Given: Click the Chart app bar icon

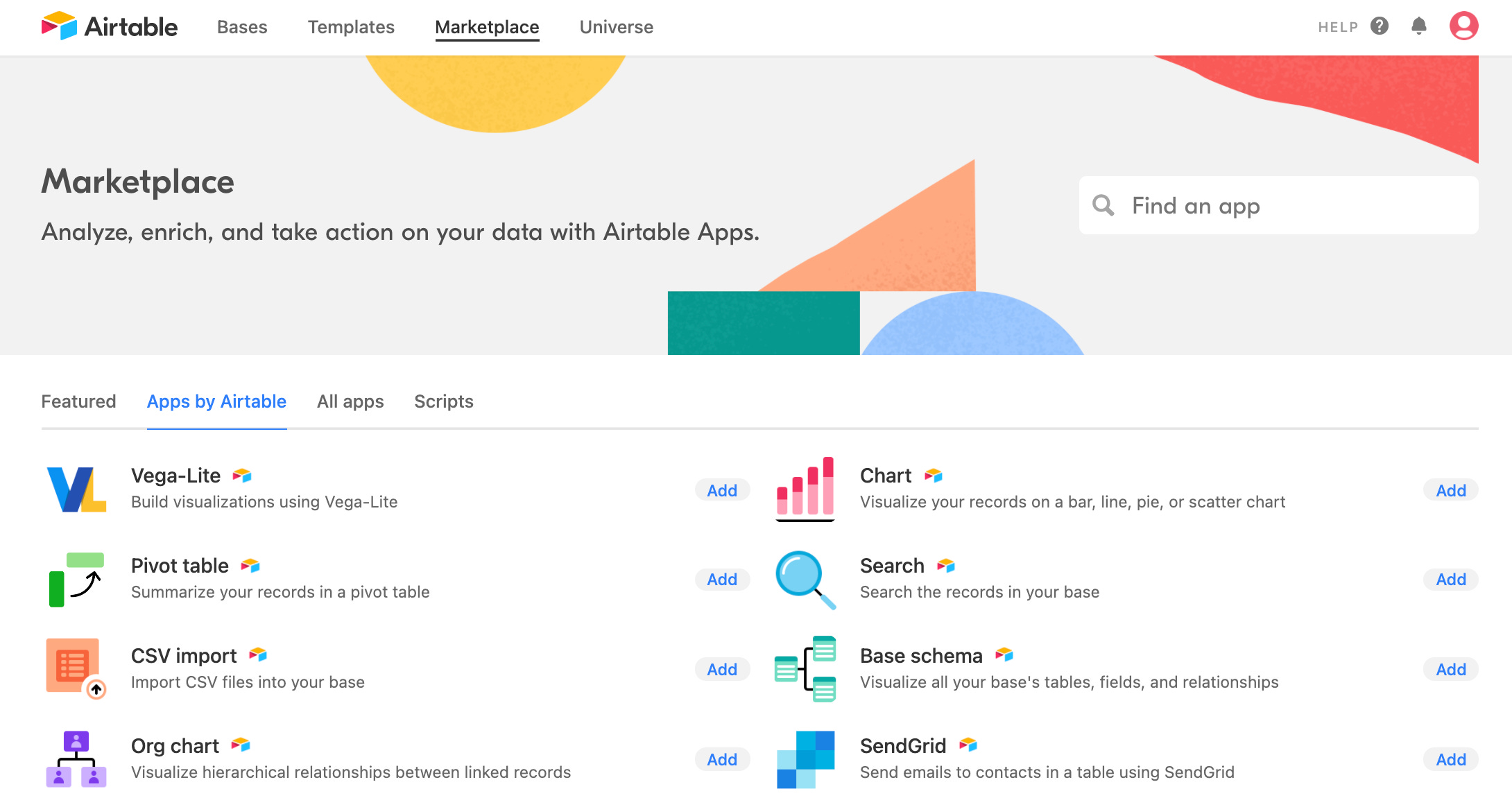Looking at the screenshot, I should tap(805, 489).
